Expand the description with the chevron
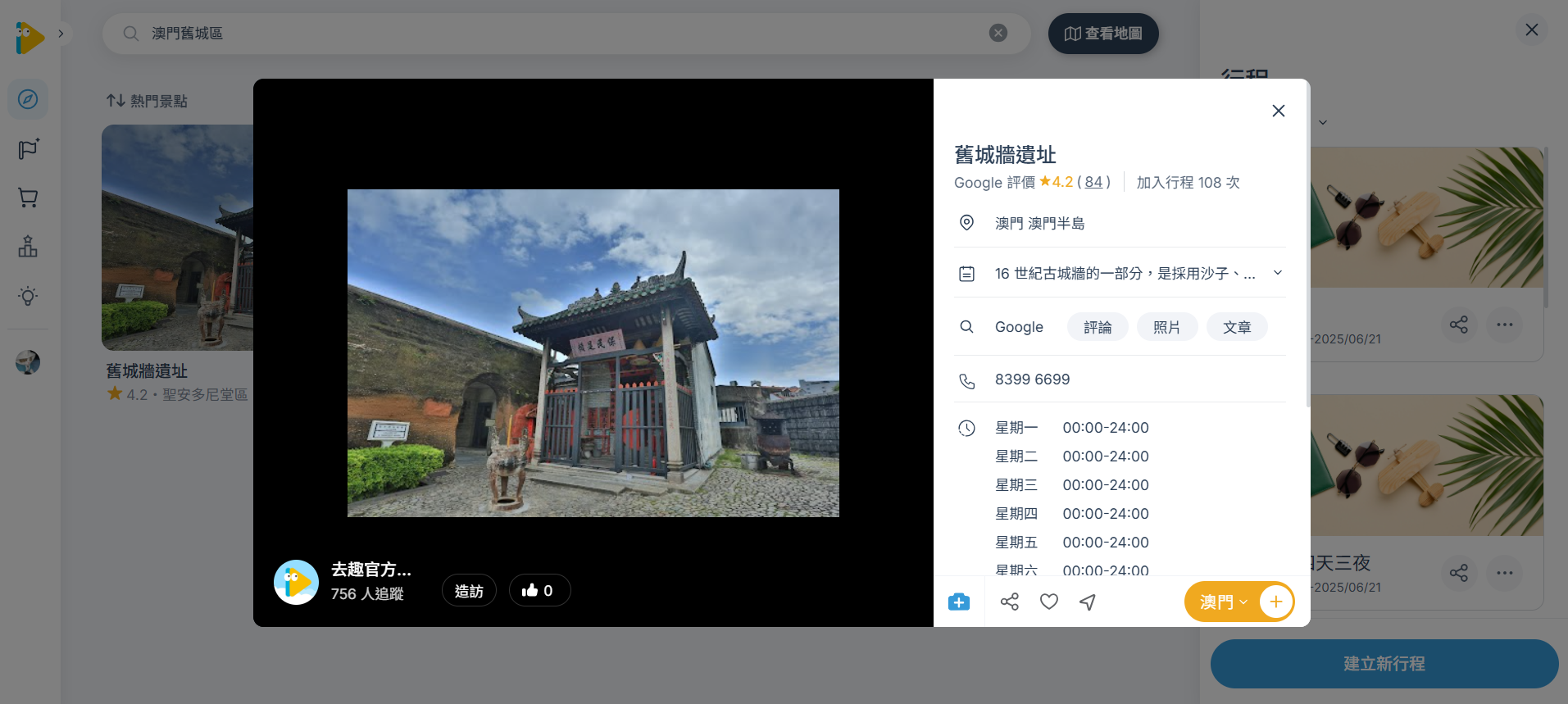Viewport: 1568px width, 704px height. pos(1277,273)
